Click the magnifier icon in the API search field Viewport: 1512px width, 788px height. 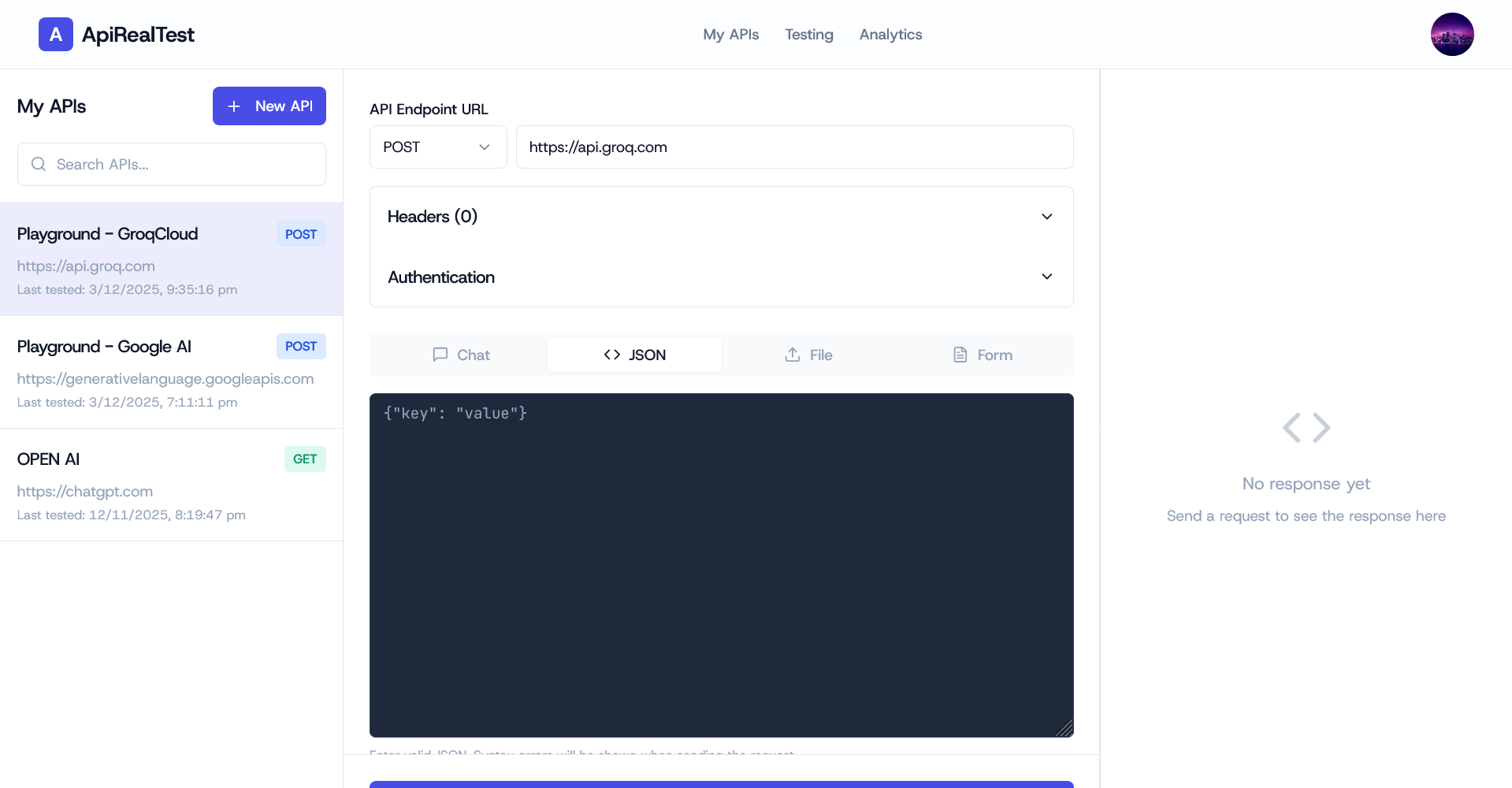38,164
